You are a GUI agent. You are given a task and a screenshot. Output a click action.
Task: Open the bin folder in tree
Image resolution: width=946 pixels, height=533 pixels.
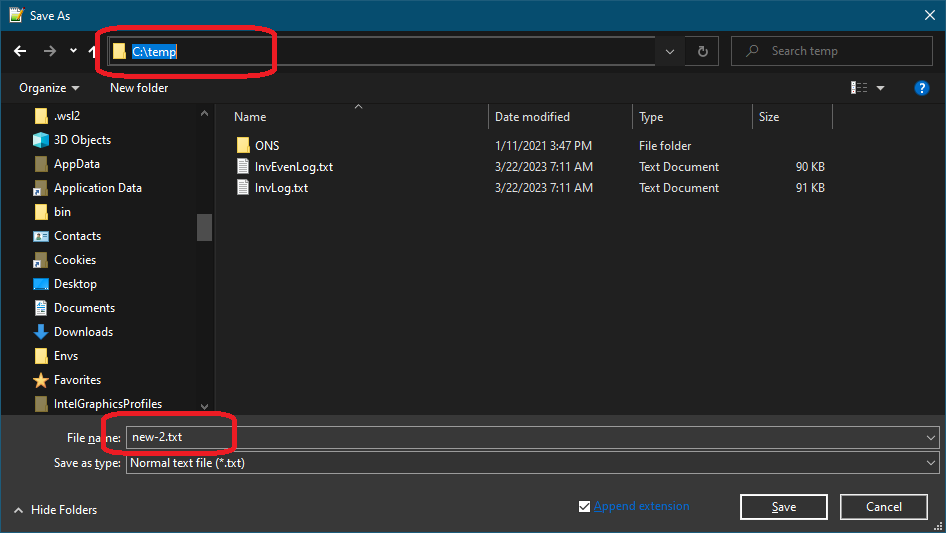[62, 212]
